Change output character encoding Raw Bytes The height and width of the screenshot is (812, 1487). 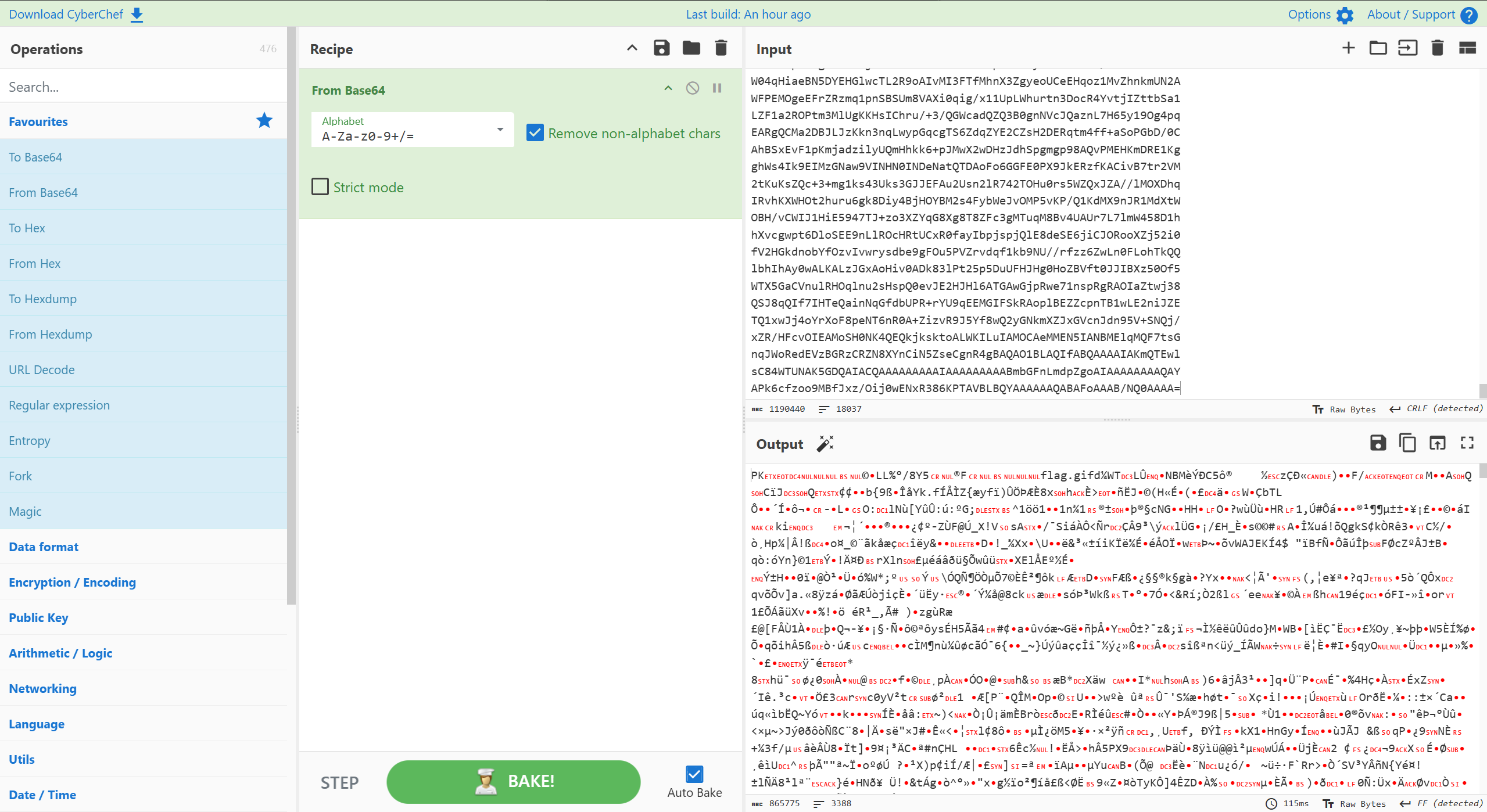(1355, 804)
